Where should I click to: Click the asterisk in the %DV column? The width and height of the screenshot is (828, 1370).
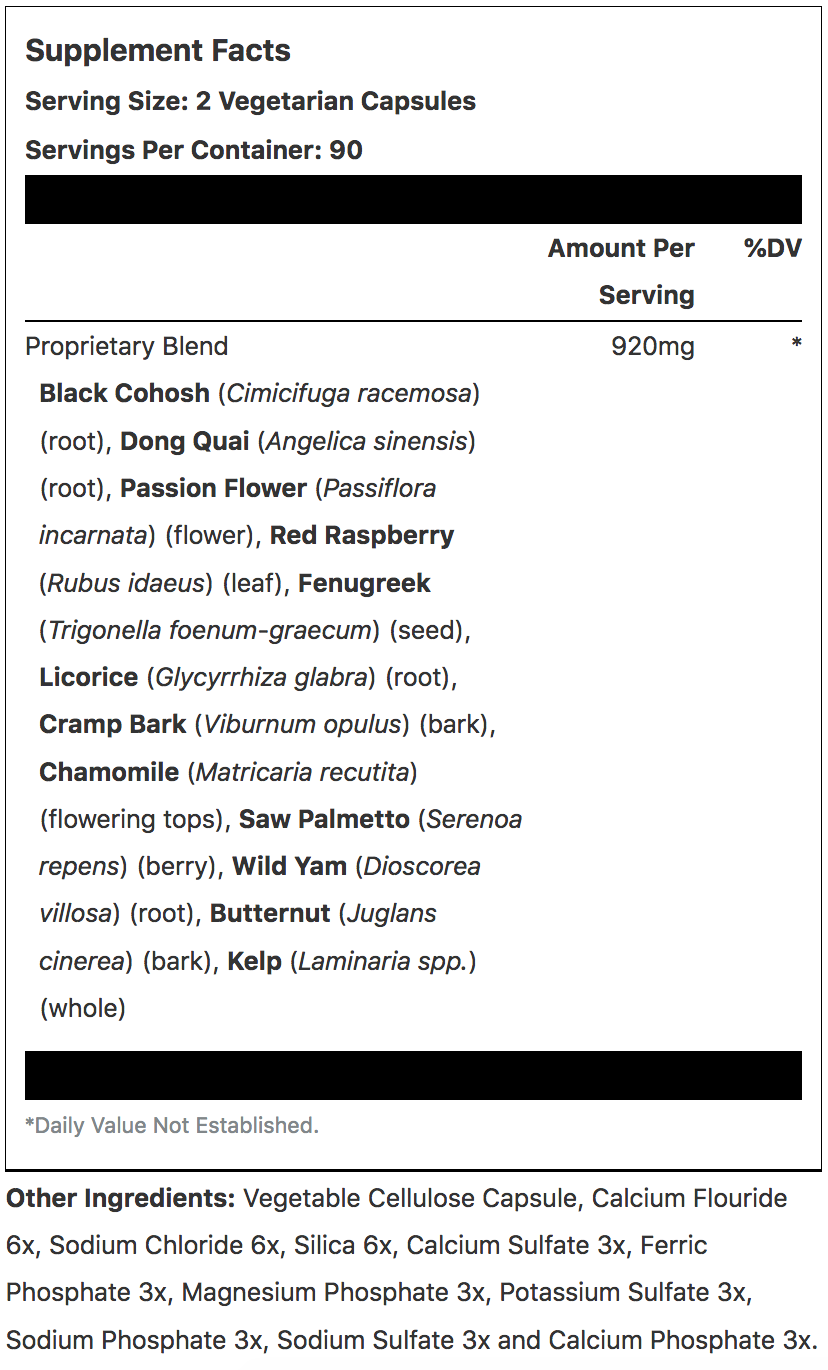pyautogui.click(x=796, y=344)
